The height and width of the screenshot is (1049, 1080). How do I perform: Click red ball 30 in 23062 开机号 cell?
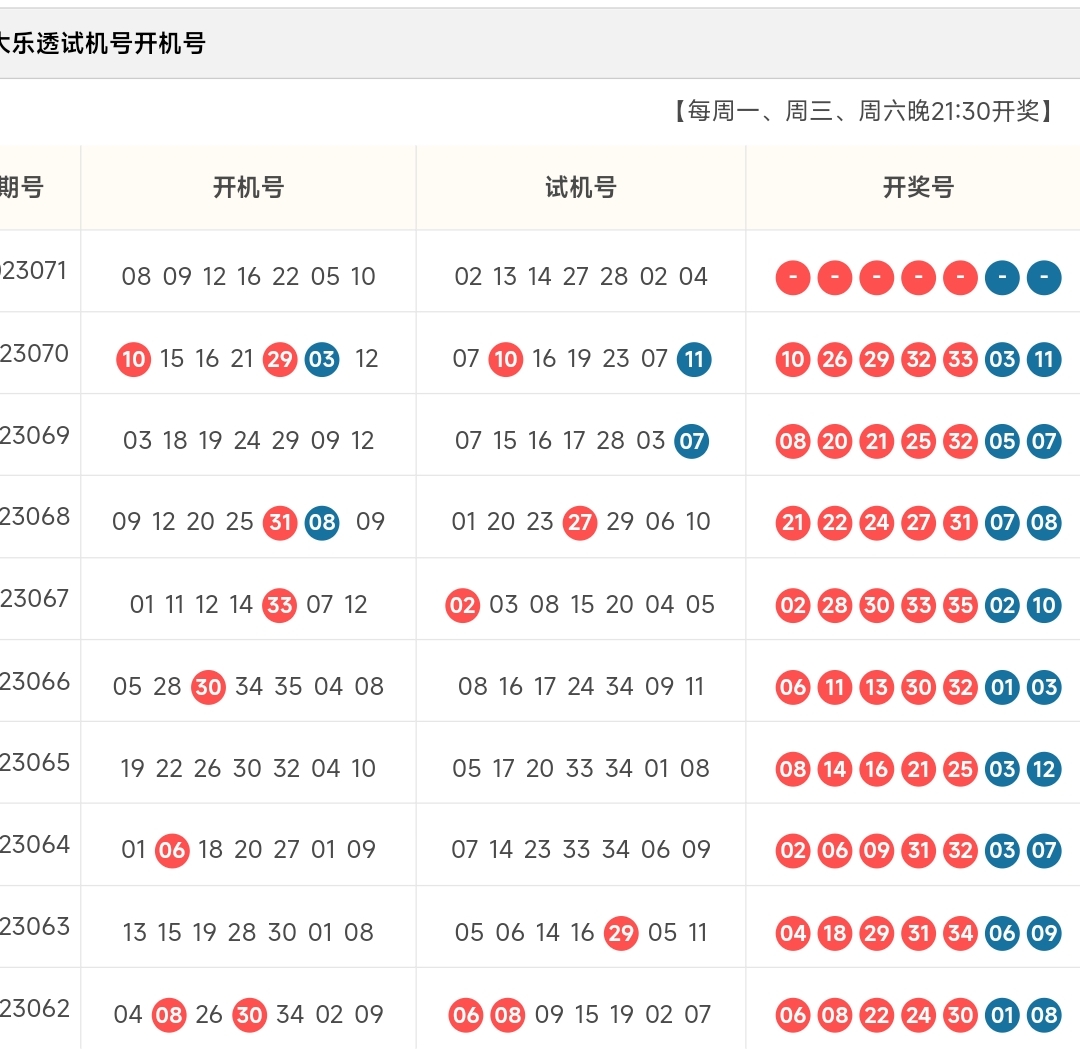[249, 1015]
